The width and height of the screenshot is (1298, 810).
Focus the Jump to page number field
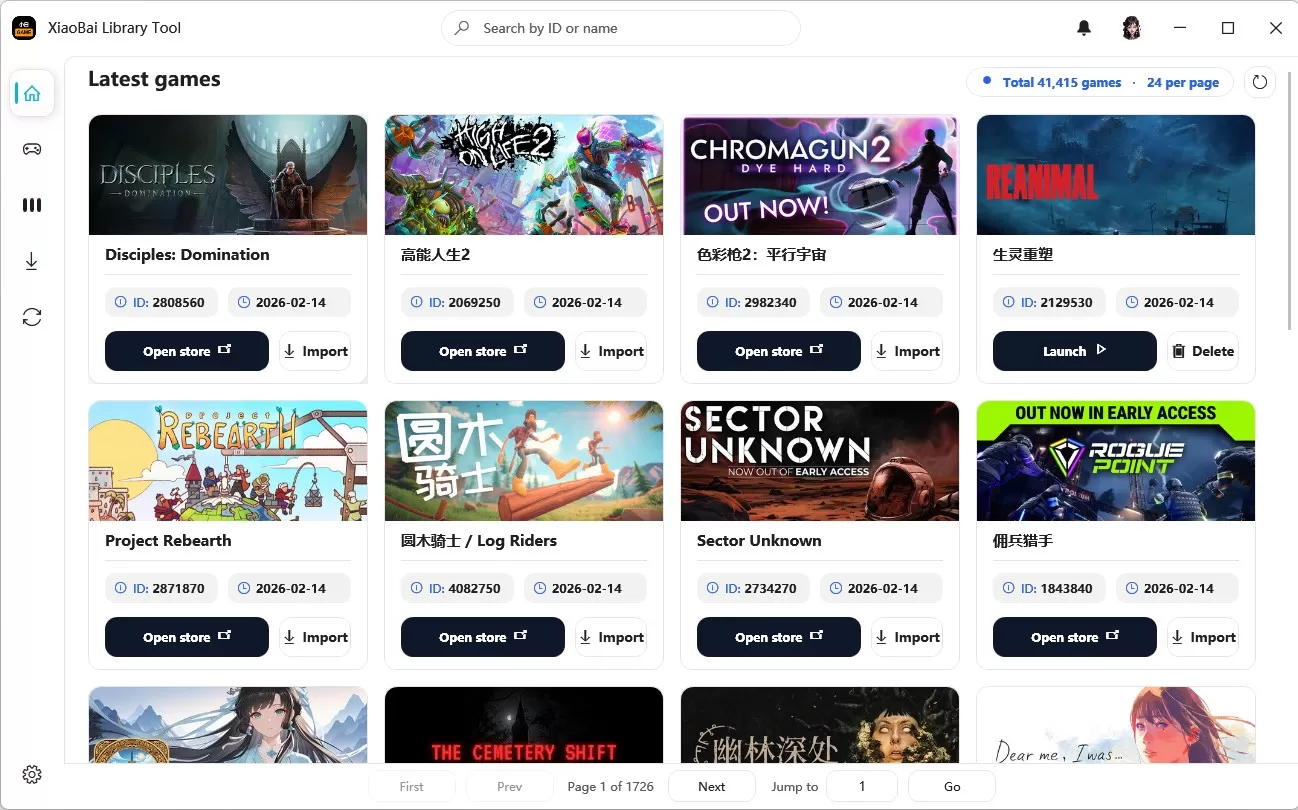pos(861,786)
